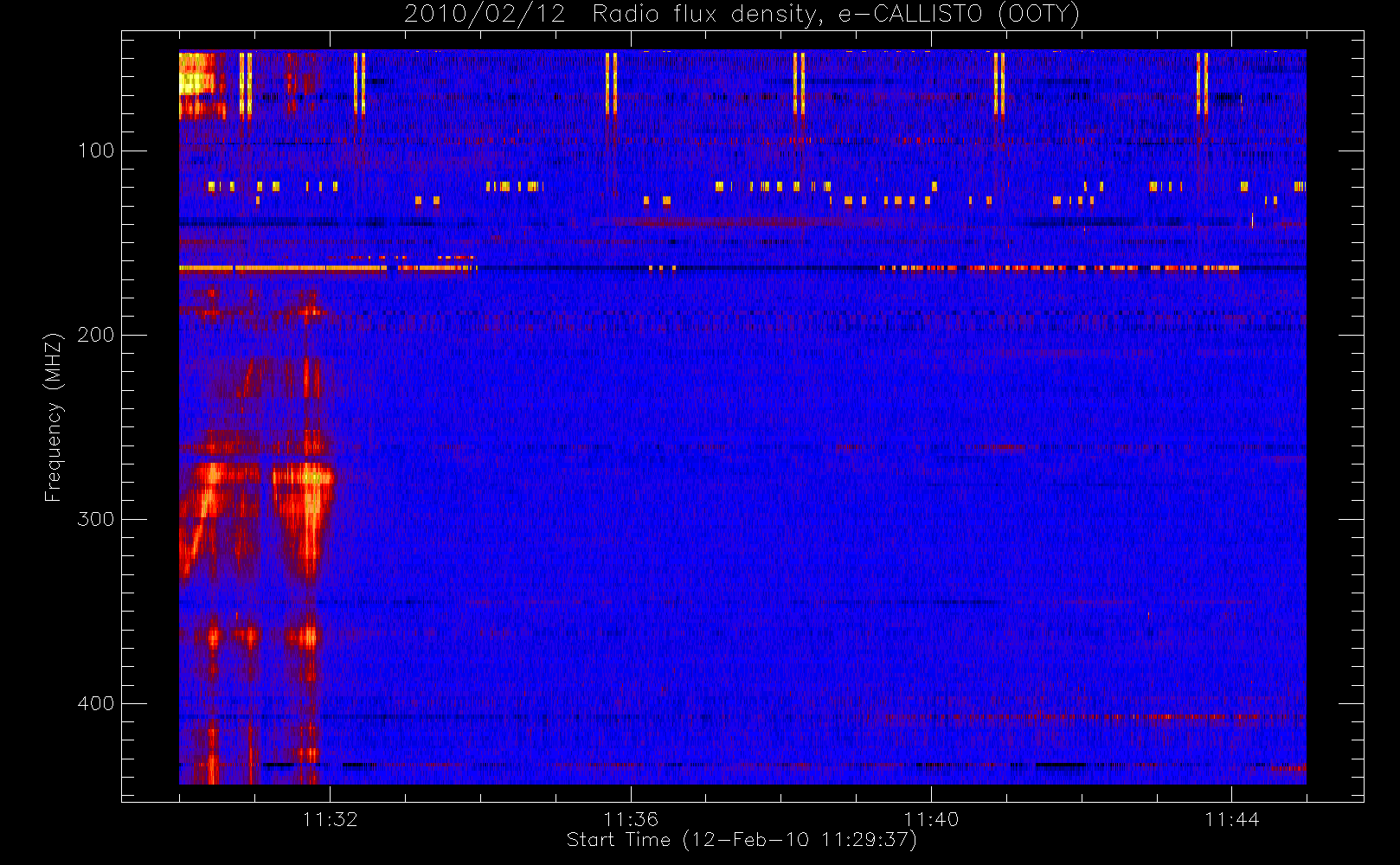Viewport: 1400px width, 865px height.
Task: Click the 'Start Time (12-Feb-10 11:29:37)' x-axis label
Action: [742, 840]
